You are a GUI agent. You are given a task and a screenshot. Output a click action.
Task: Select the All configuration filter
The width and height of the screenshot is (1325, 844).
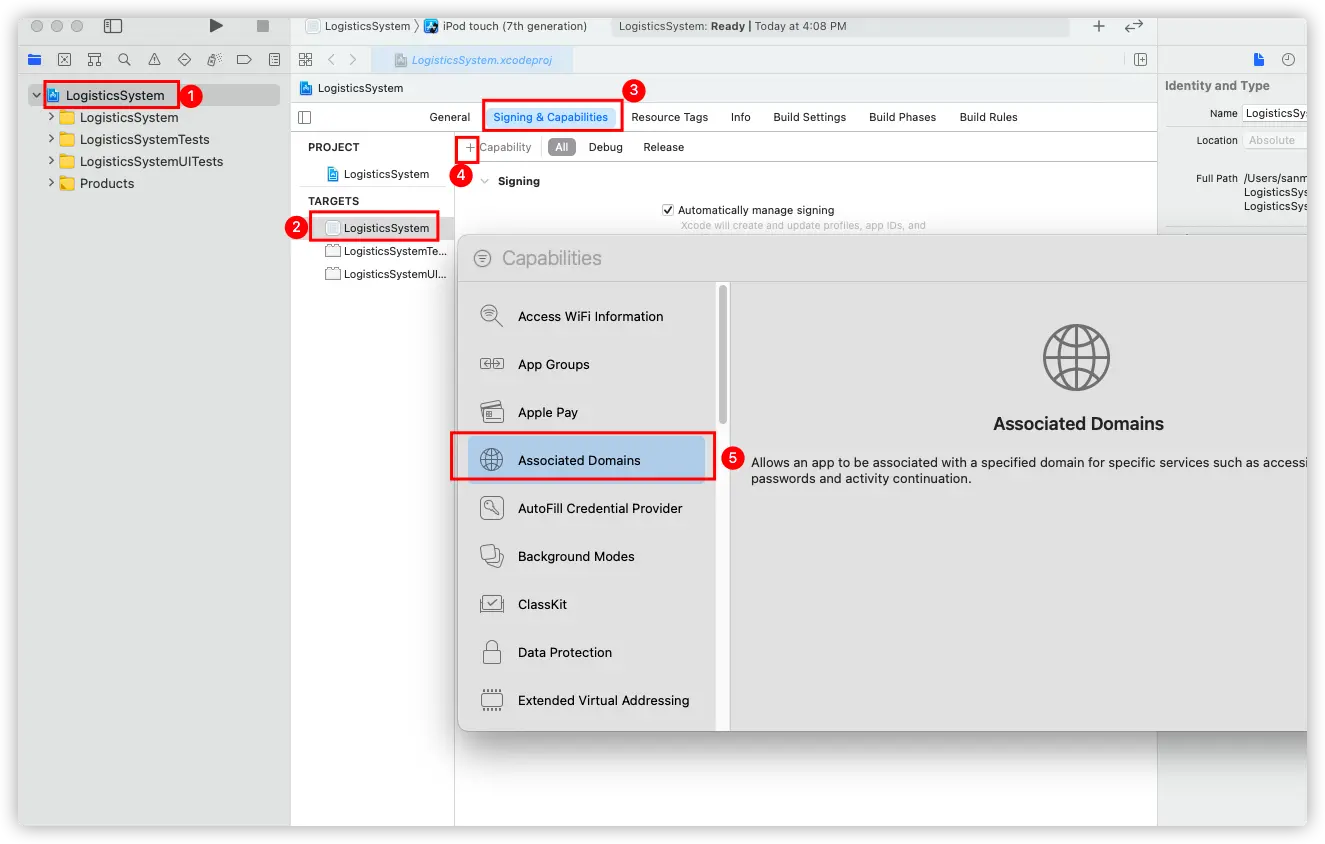tap(562, 147)
